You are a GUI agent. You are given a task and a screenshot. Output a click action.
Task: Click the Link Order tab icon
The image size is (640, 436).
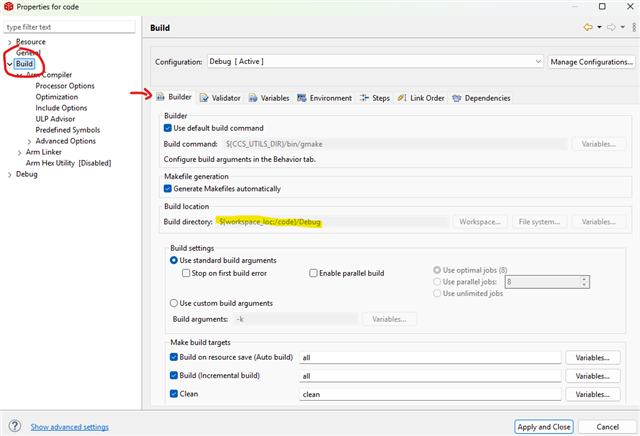(x=402, y=98)
